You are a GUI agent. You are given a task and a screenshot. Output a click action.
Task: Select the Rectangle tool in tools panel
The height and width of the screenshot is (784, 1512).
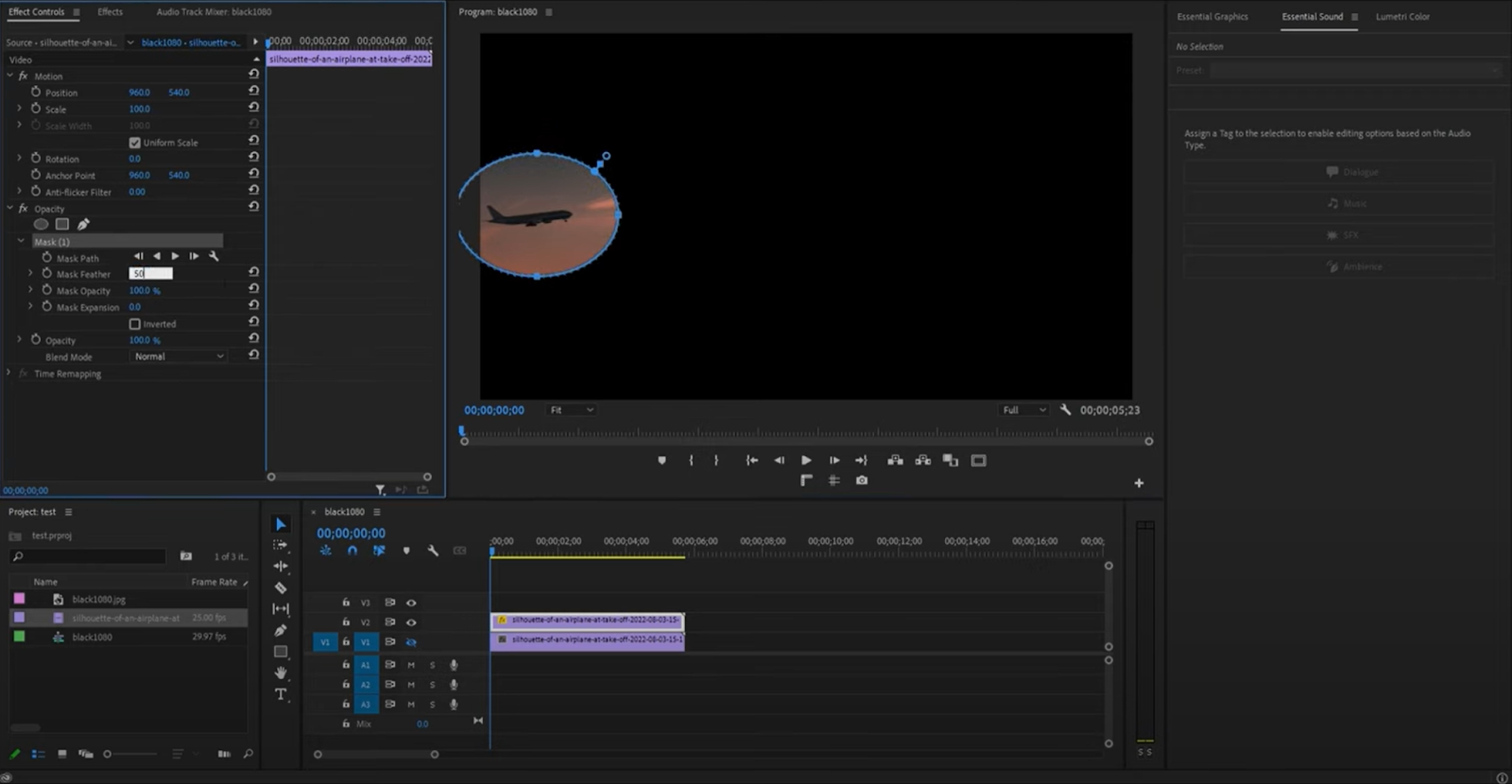coord(281,652)
